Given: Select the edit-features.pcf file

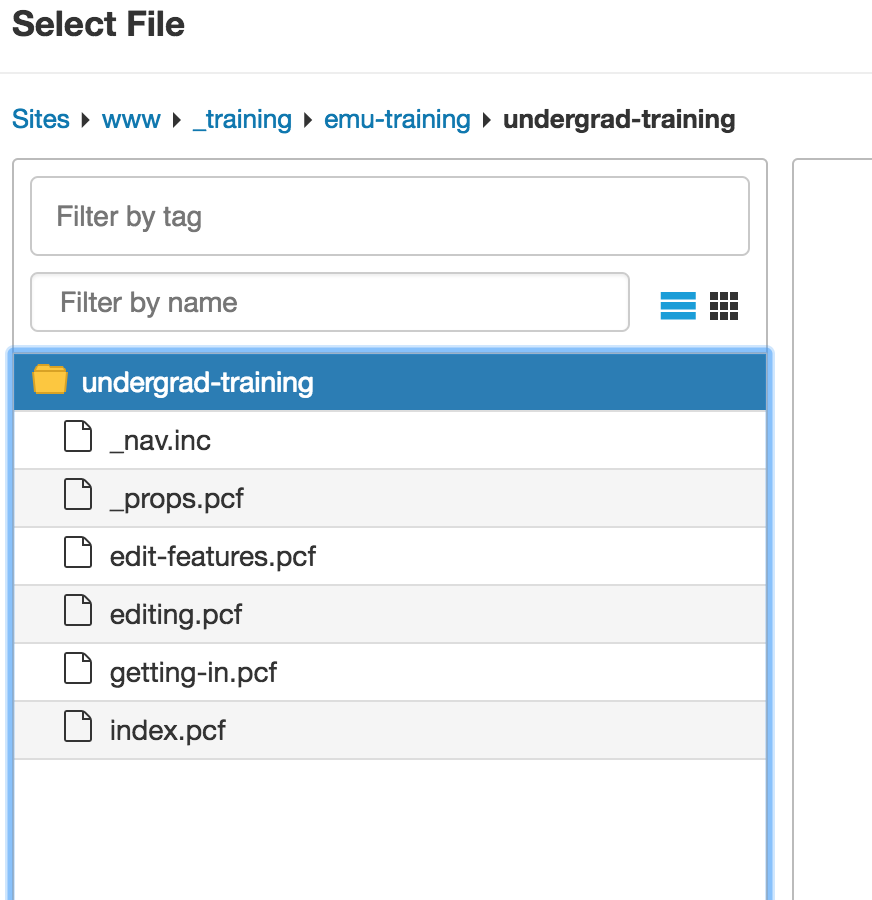Looking at the screenshot, I should (213, 555).
